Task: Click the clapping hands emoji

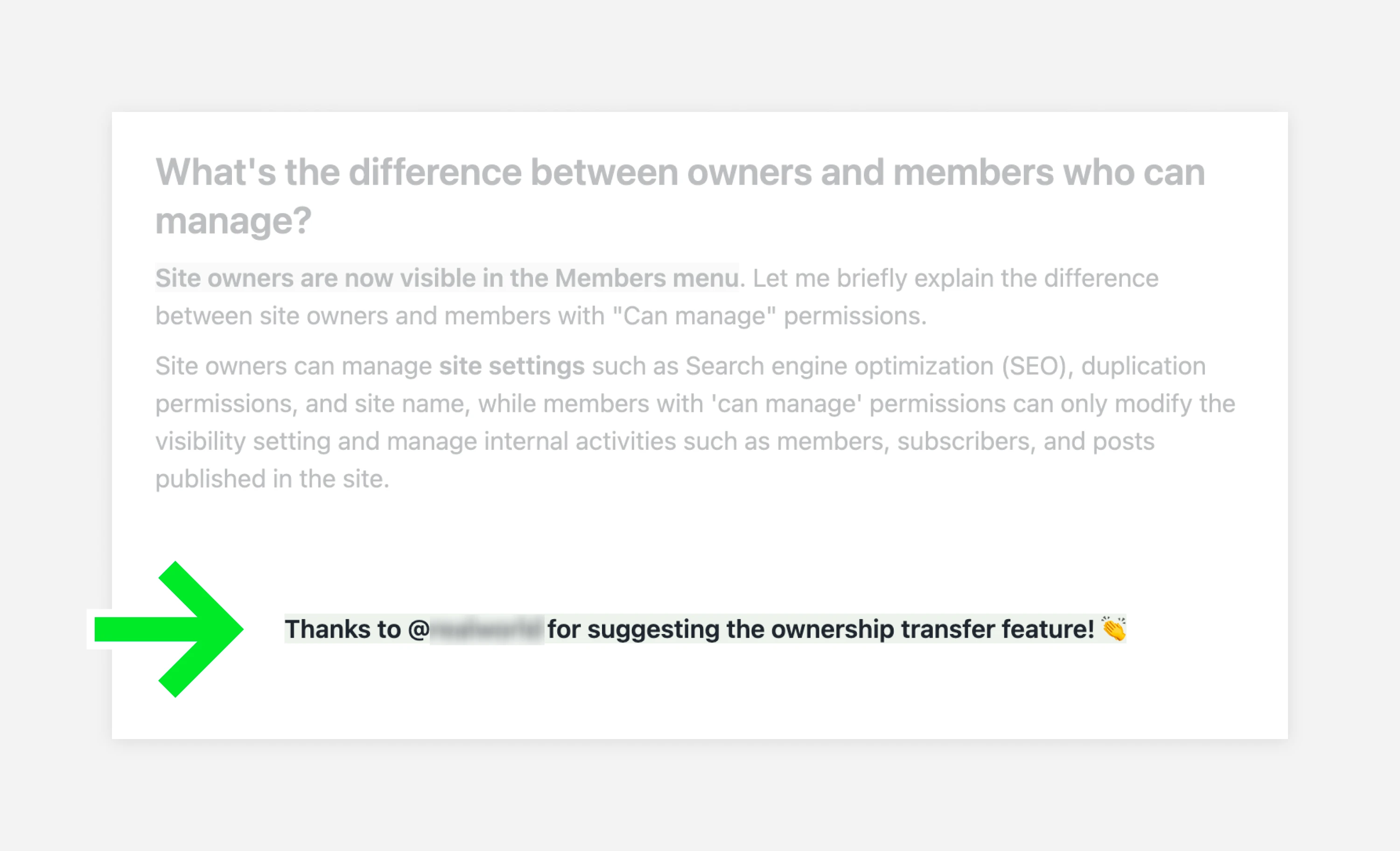Action: click(x=1113, y=628)
